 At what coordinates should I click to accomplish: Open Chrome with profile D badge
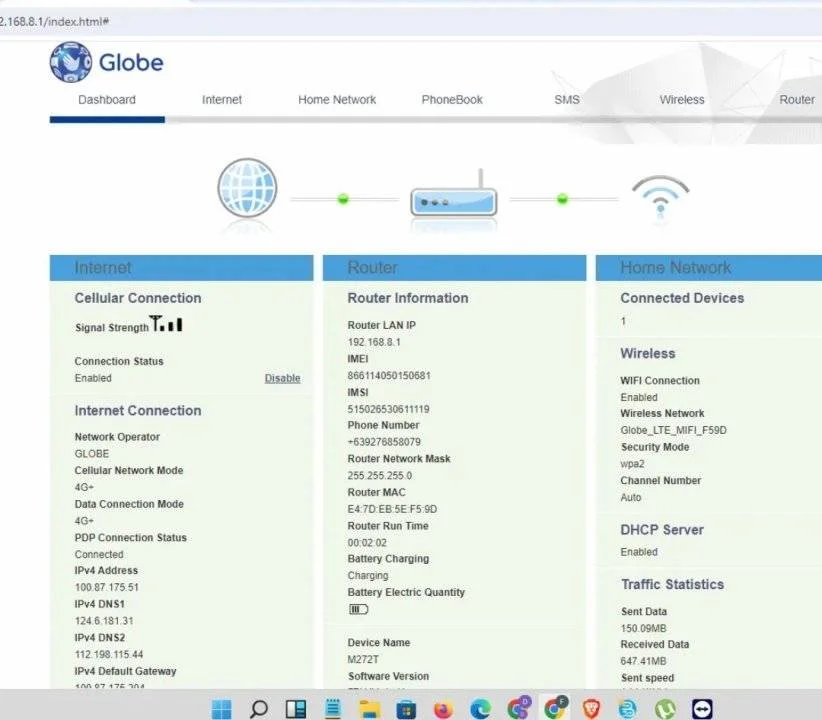tap(519, 708)
